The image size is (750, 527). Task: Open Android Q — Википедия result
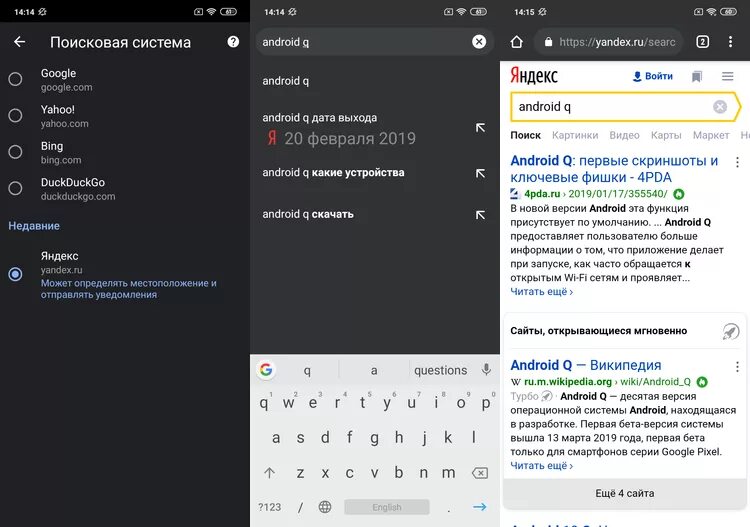coord(585,365)
